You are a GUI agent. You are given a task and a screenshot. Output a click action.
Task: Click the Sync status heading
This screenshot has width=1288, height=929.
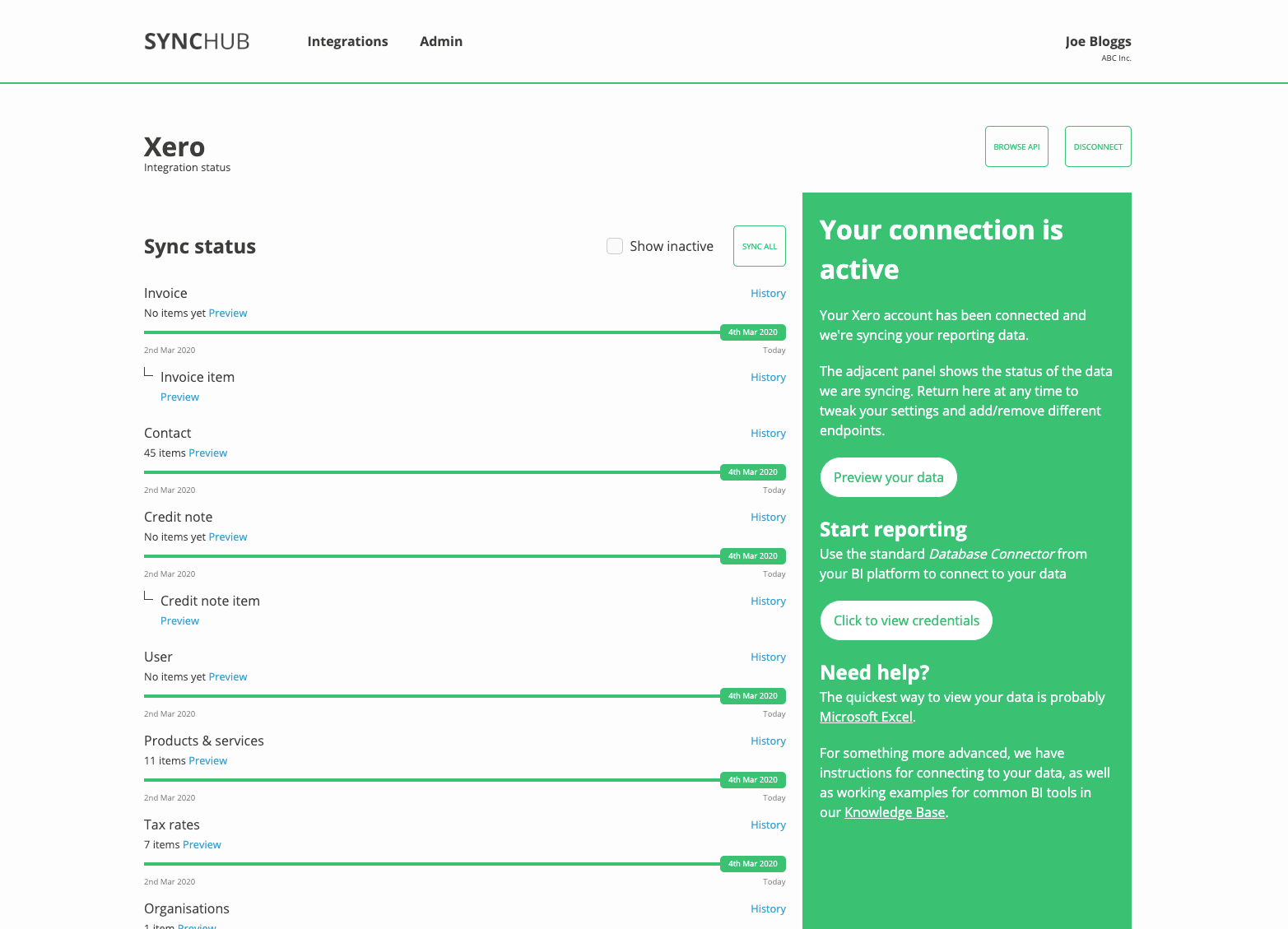pyautogui.click(x=200, y=247)
